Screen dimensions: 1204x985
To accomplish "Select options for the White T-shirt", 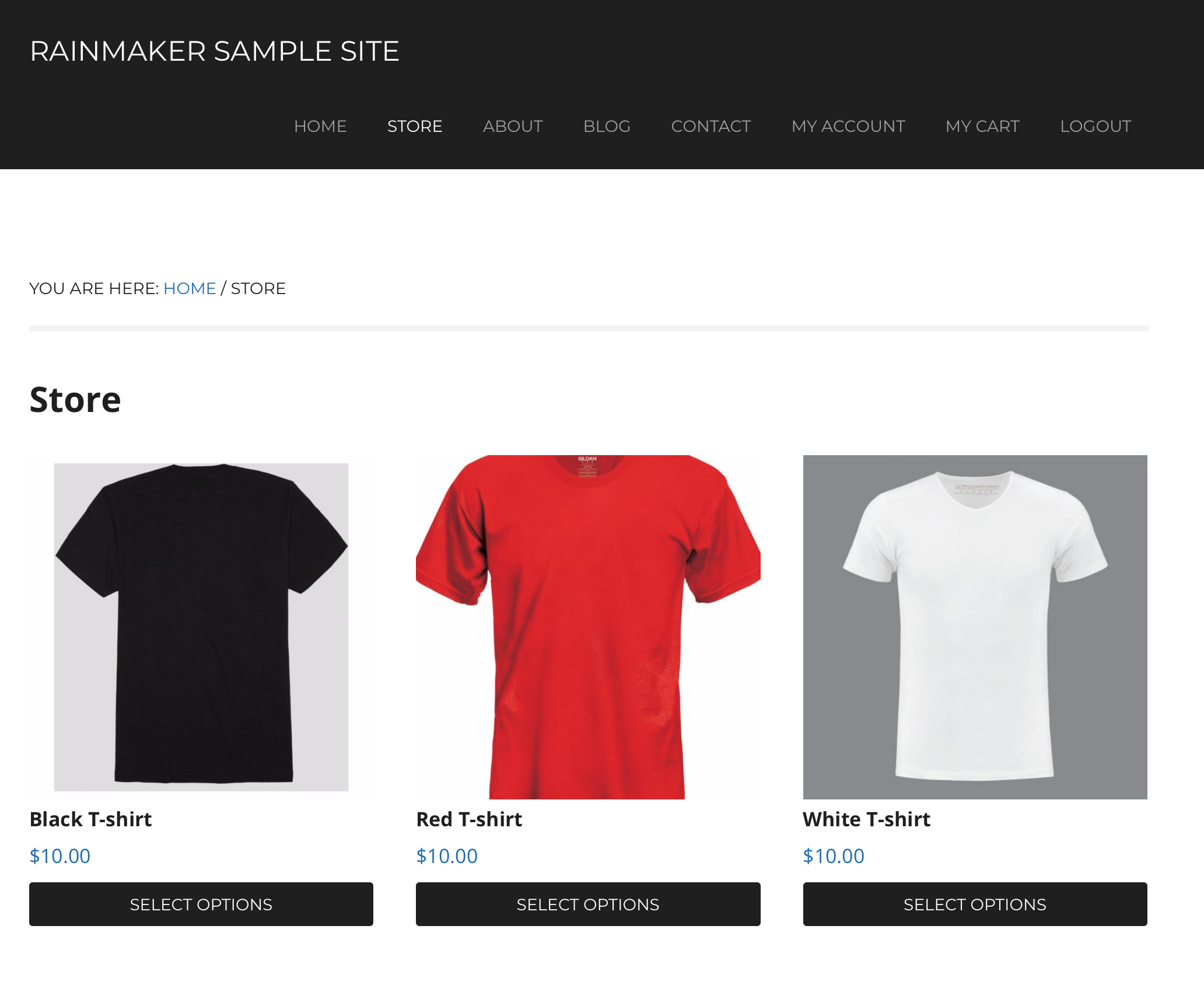I will (x=975, y=904).
